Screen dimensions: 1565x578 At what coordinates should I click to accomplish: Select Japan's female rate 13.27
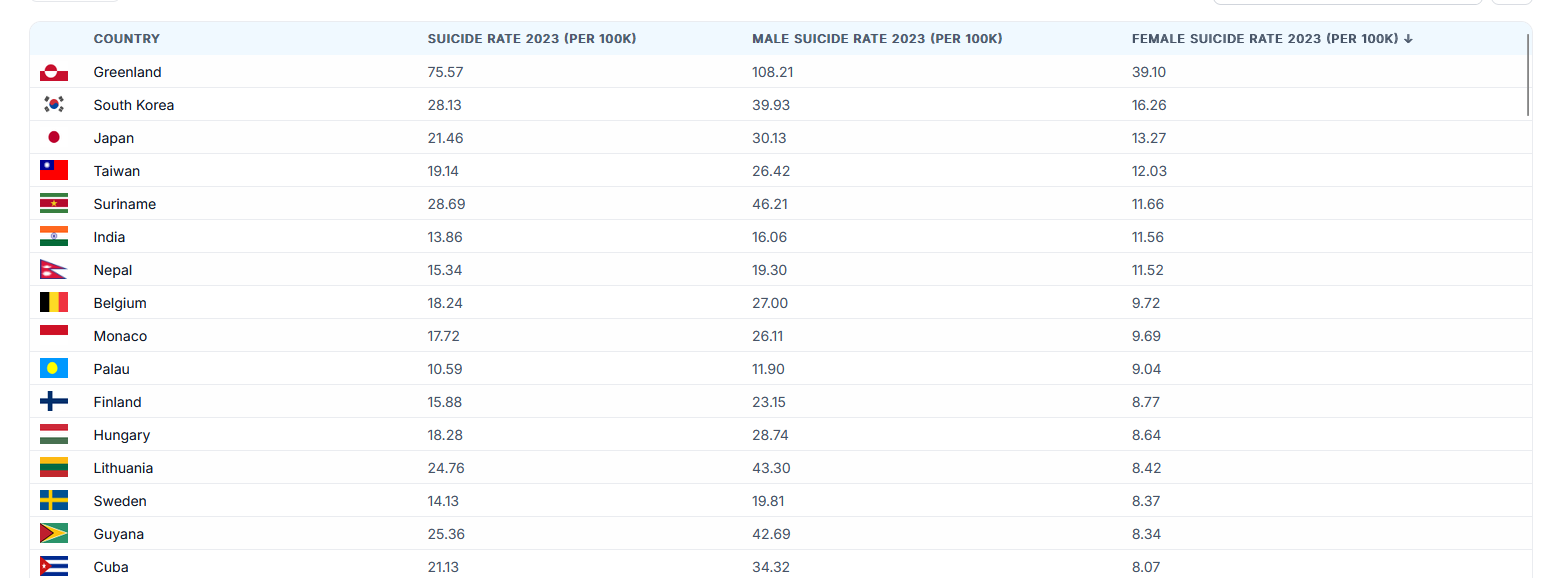click(1149, 138)
